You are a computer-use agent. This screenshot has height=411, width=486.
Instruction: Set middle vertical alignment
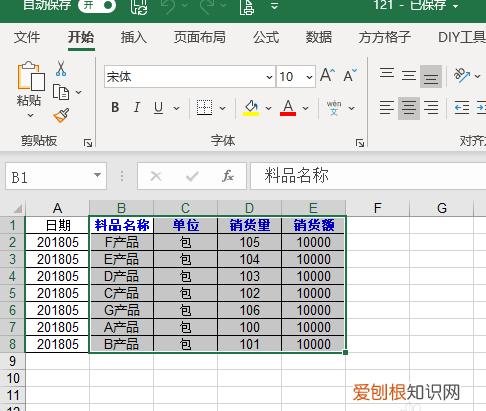[x=409, y=76]
